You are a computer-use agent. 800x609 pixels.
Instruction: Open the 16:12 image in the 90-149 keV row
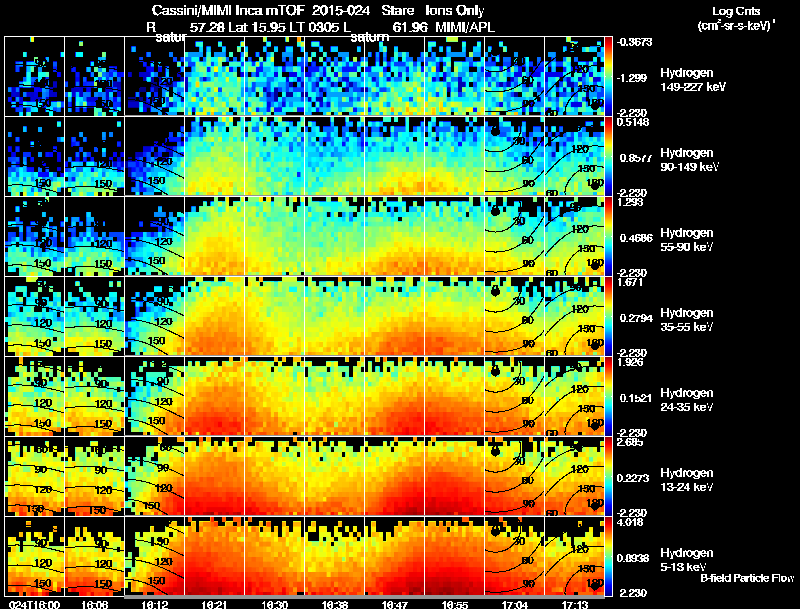155,156
